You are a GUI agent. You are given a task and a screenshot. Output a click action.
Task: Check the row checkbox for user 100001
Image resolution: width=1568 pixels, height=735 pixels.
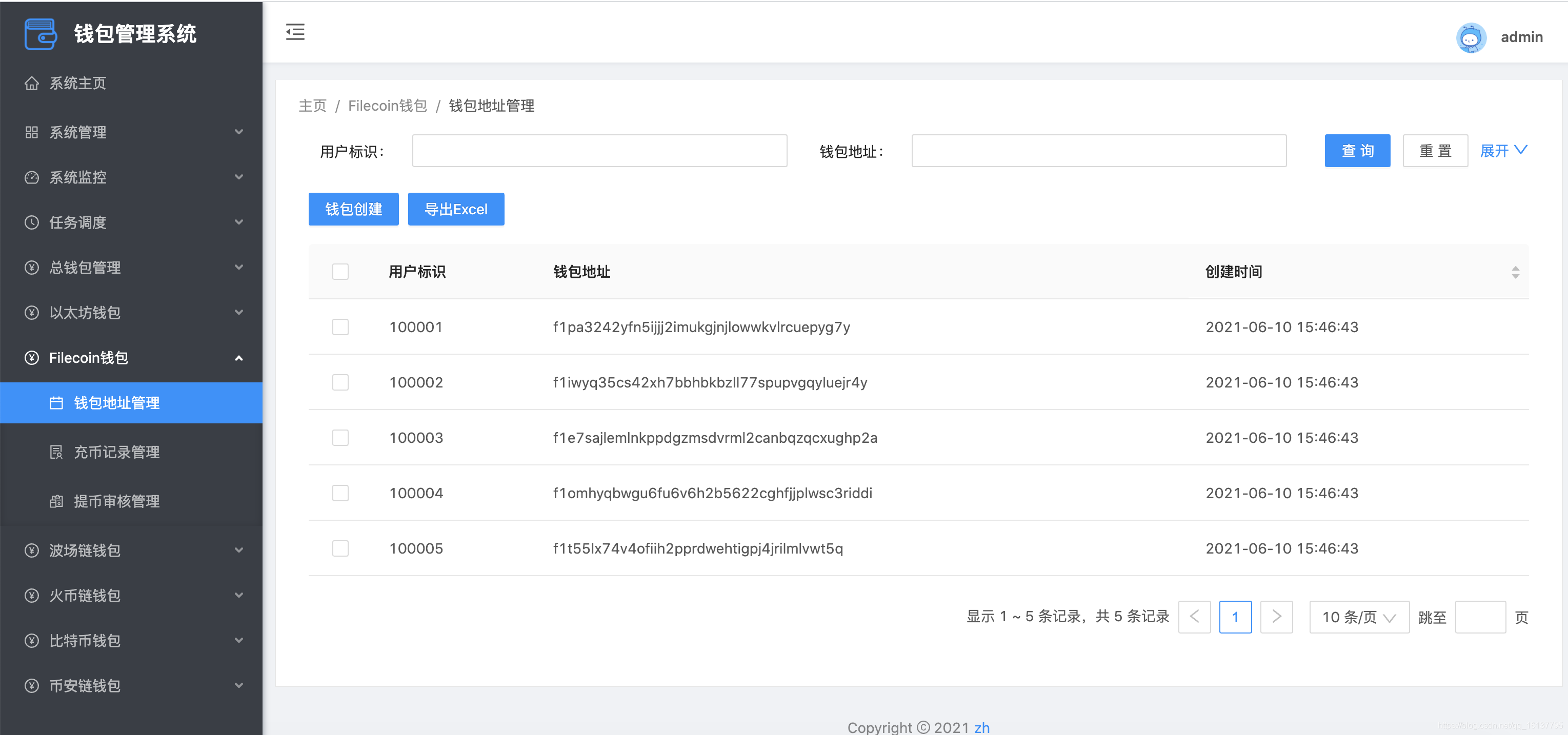[x=340, y=326]
